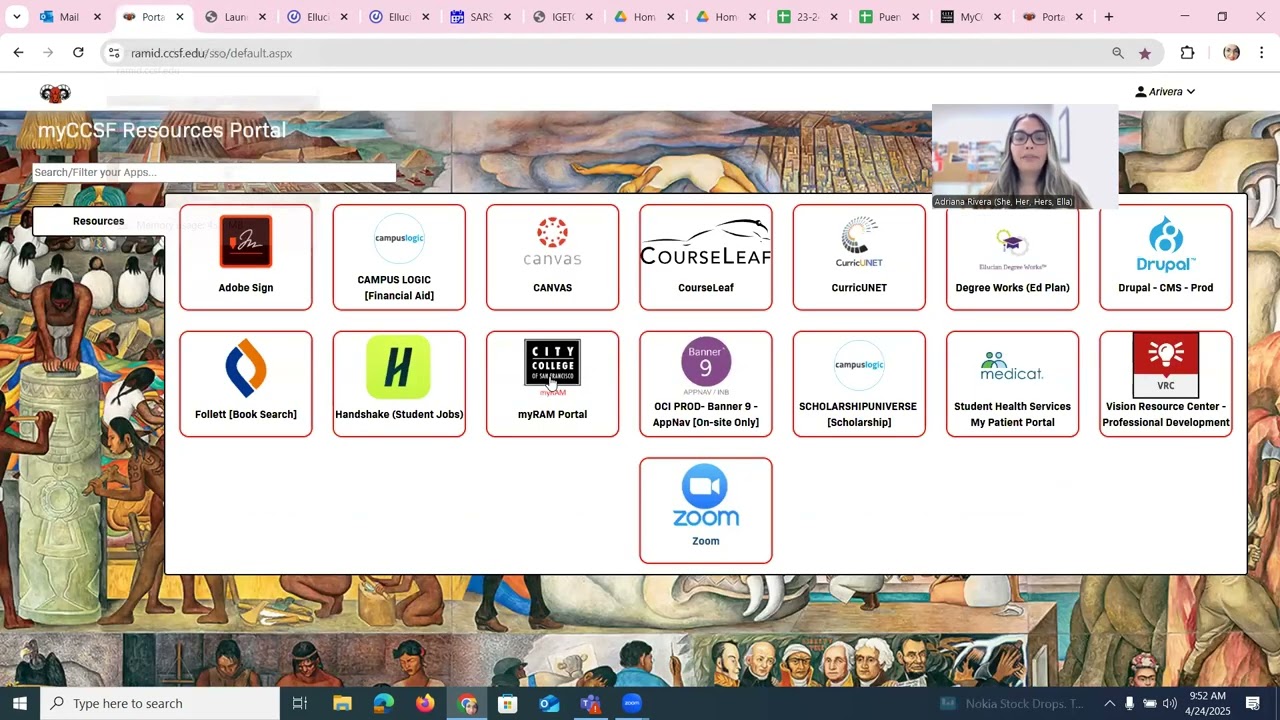1280x720 pixels.
Task: Close the MyCl tab
Action: (x=997, y=17)
